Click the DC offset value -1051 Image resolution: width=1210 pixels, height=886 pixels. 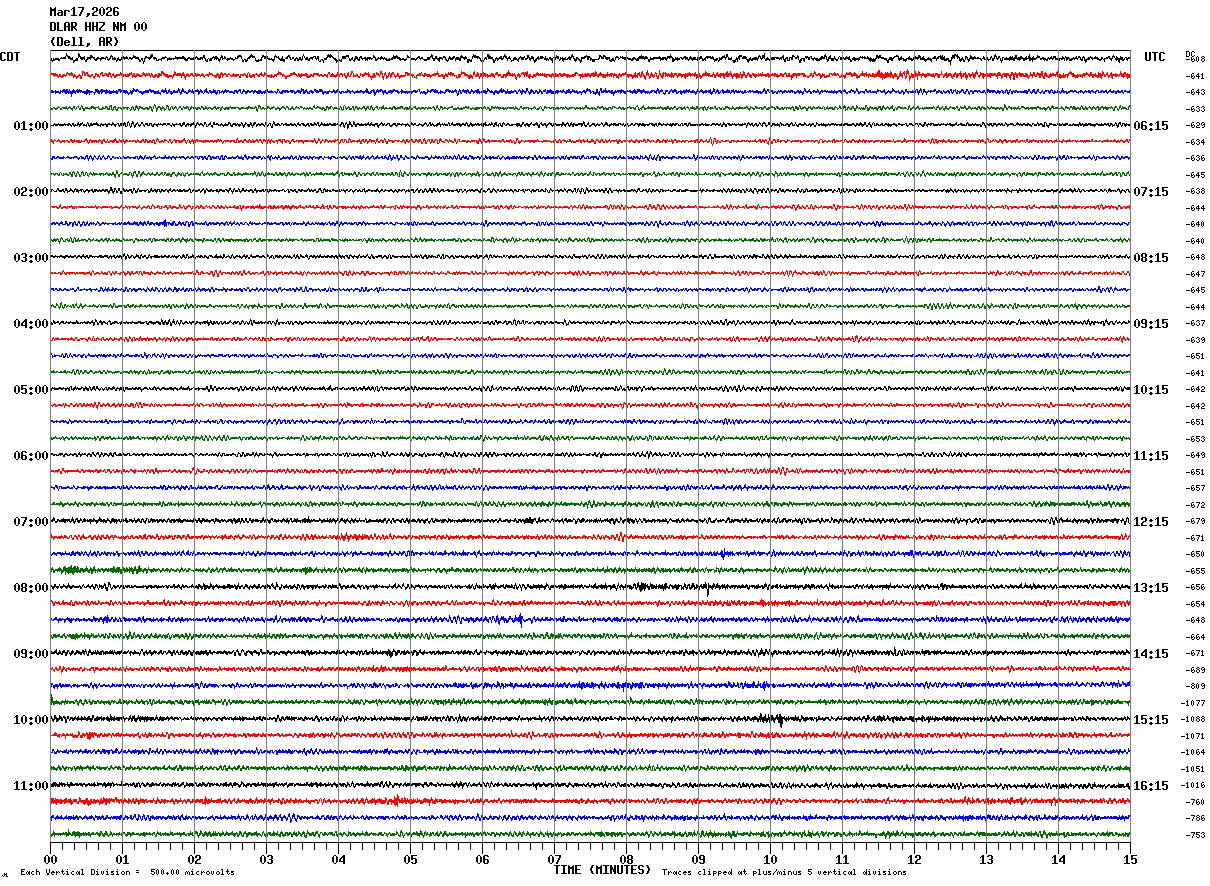click(x=1193, y=769)
